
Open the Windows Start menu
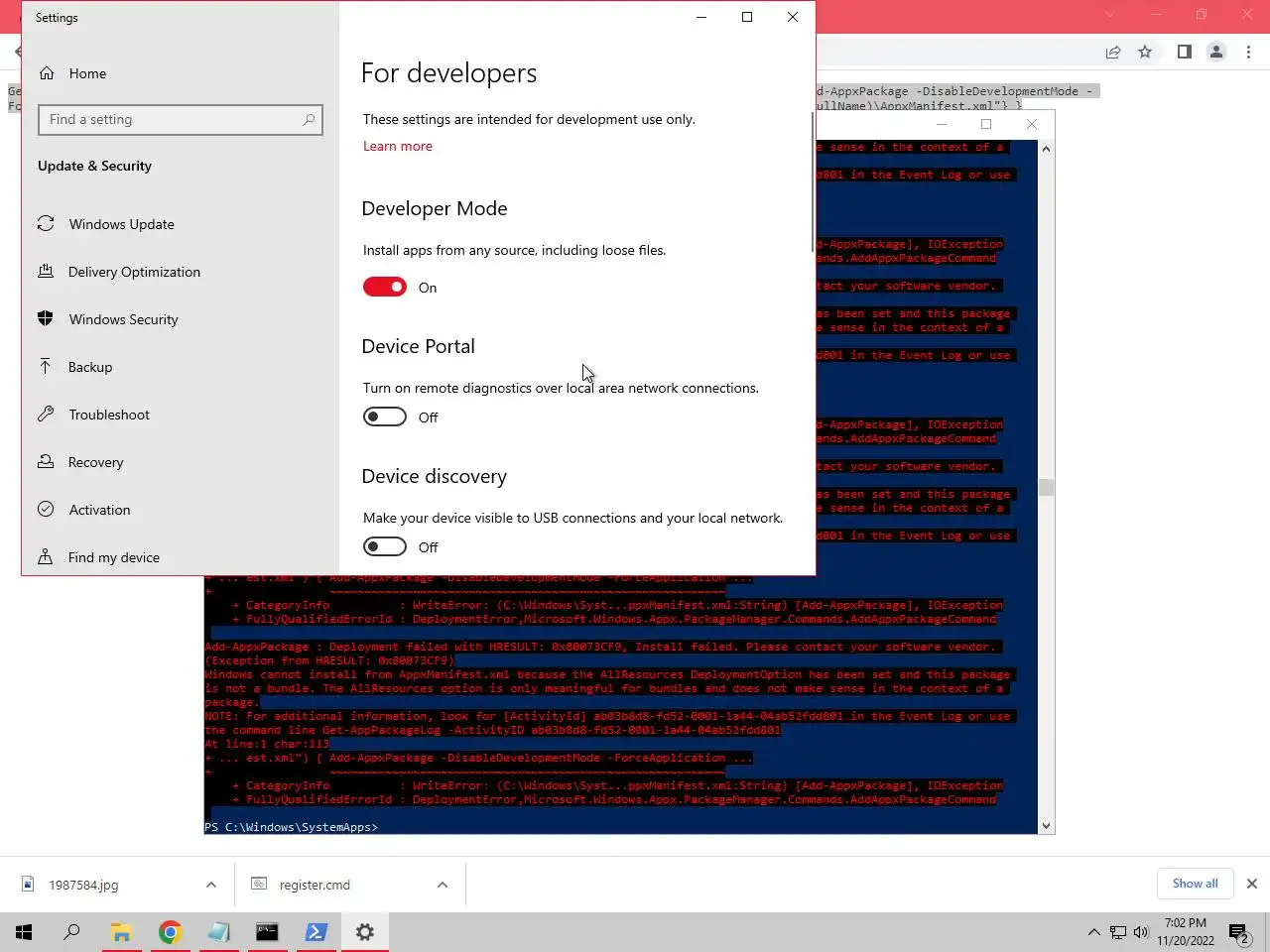point(24,932)
